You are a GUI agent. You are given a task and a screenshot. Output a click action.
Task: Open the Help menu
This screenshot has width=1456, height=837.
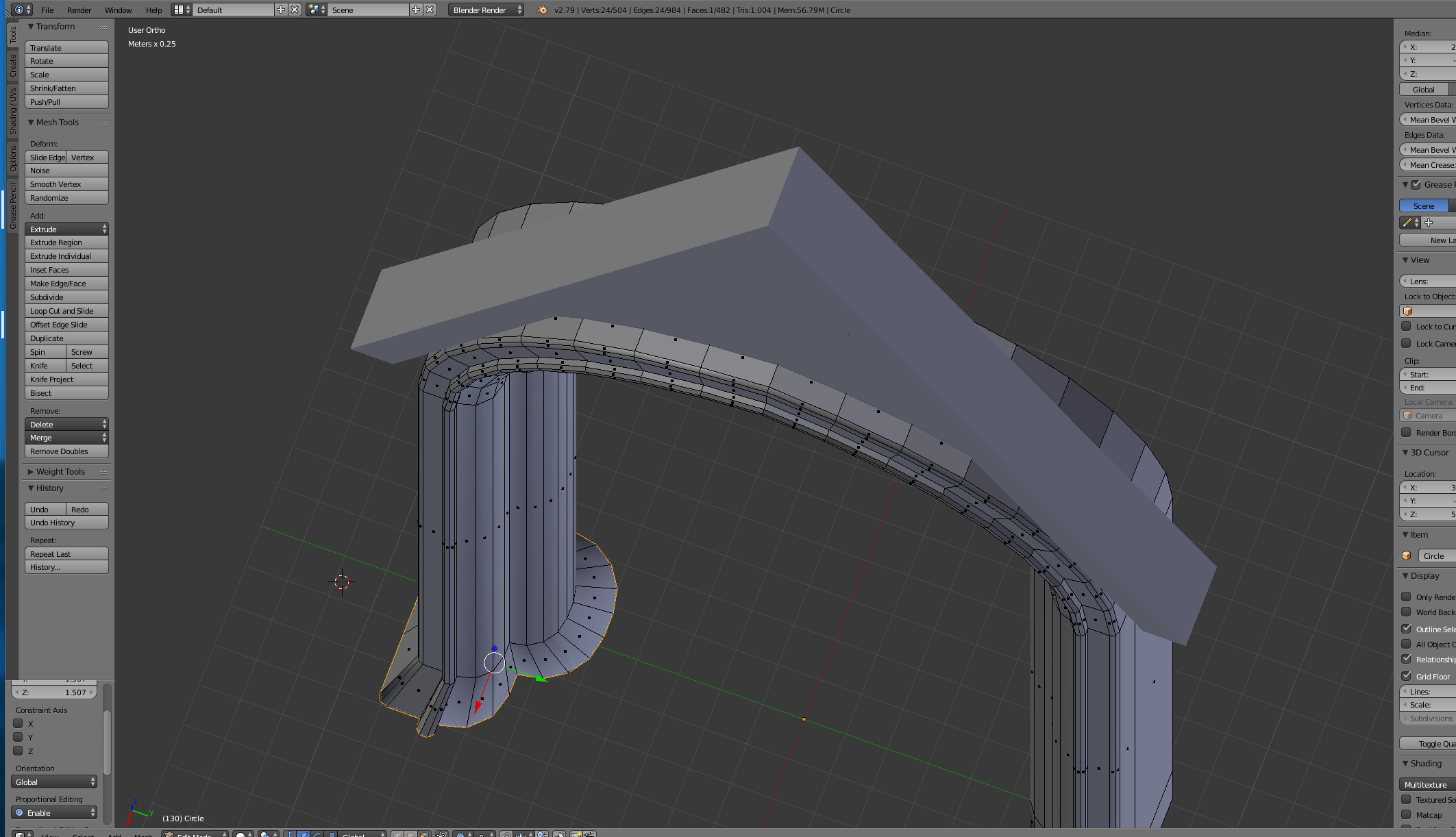(x=154, y=10)
